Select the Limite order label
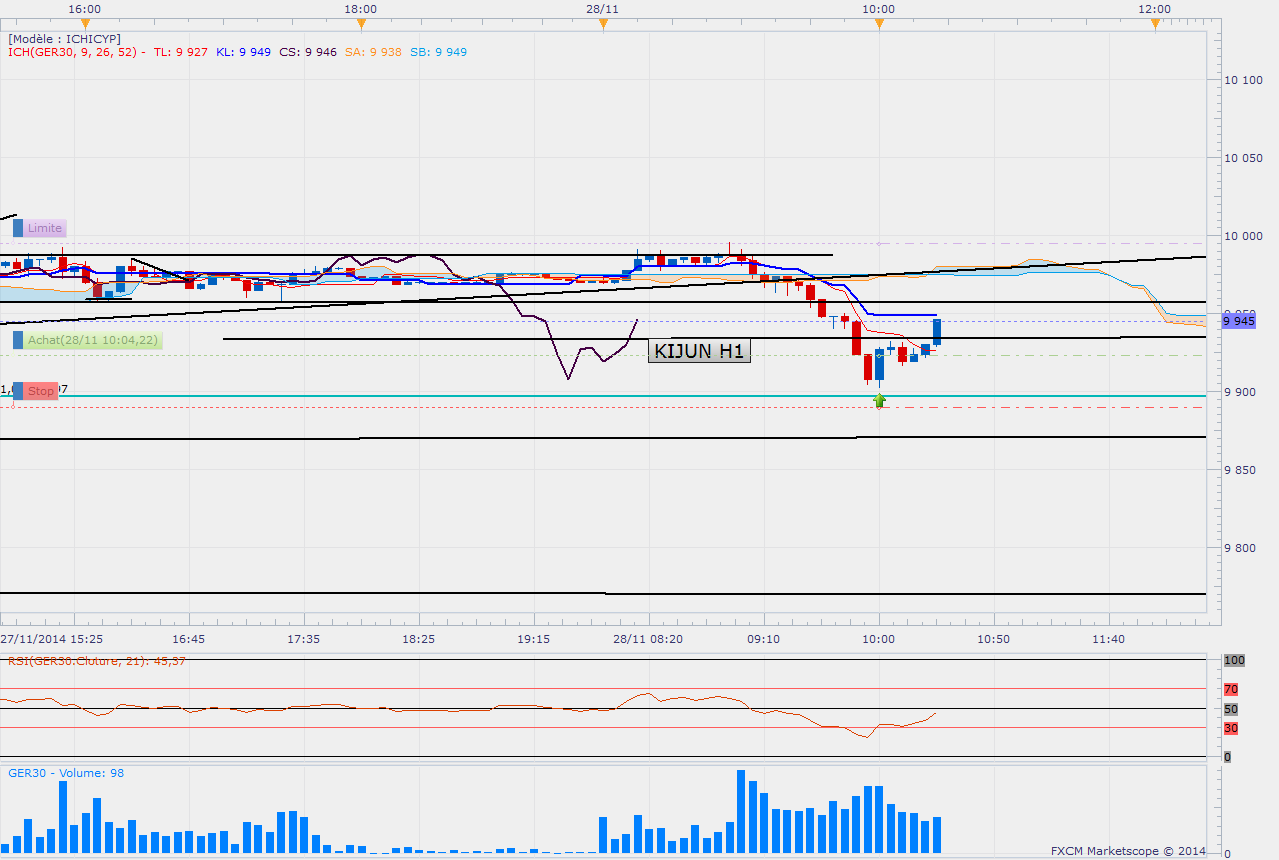Image resolution: width=1279 pixels, height=860 pixels. click(45, 228)
